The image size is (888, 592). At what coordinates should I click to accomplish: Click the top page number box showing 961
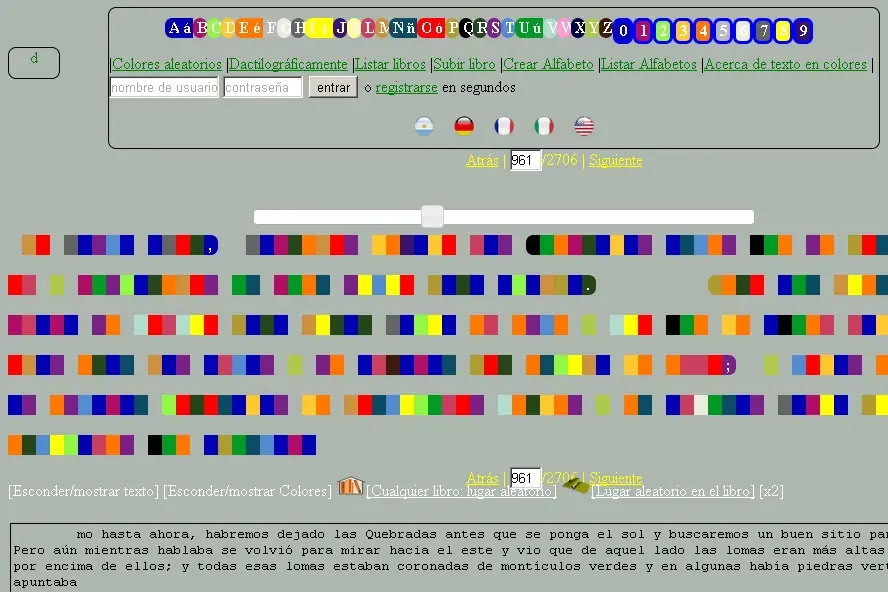(x=525, y=160)
